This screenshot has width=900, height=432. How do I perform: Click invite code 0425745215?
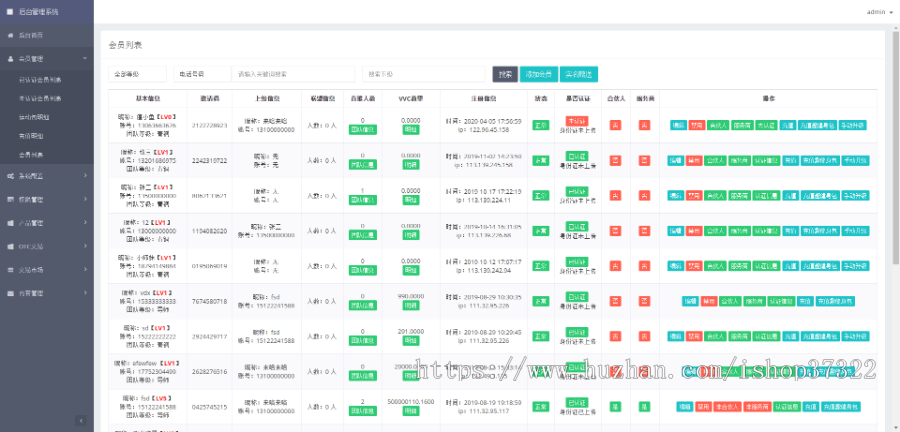(210, 406)
